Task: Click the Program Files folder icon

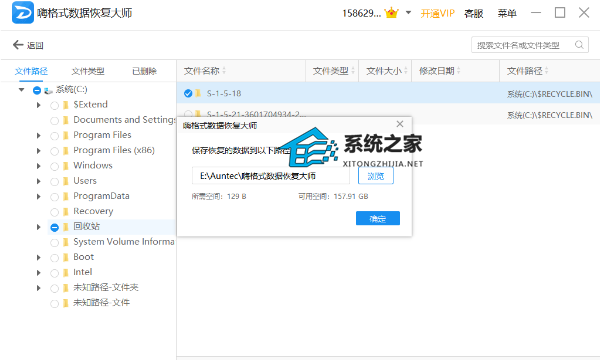Action: point(66,135)
